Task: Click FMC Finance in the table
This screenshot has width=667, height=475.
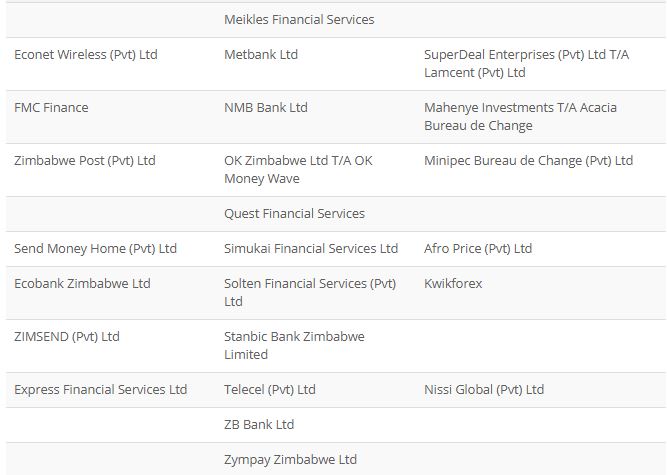Action: click(51, 108)
